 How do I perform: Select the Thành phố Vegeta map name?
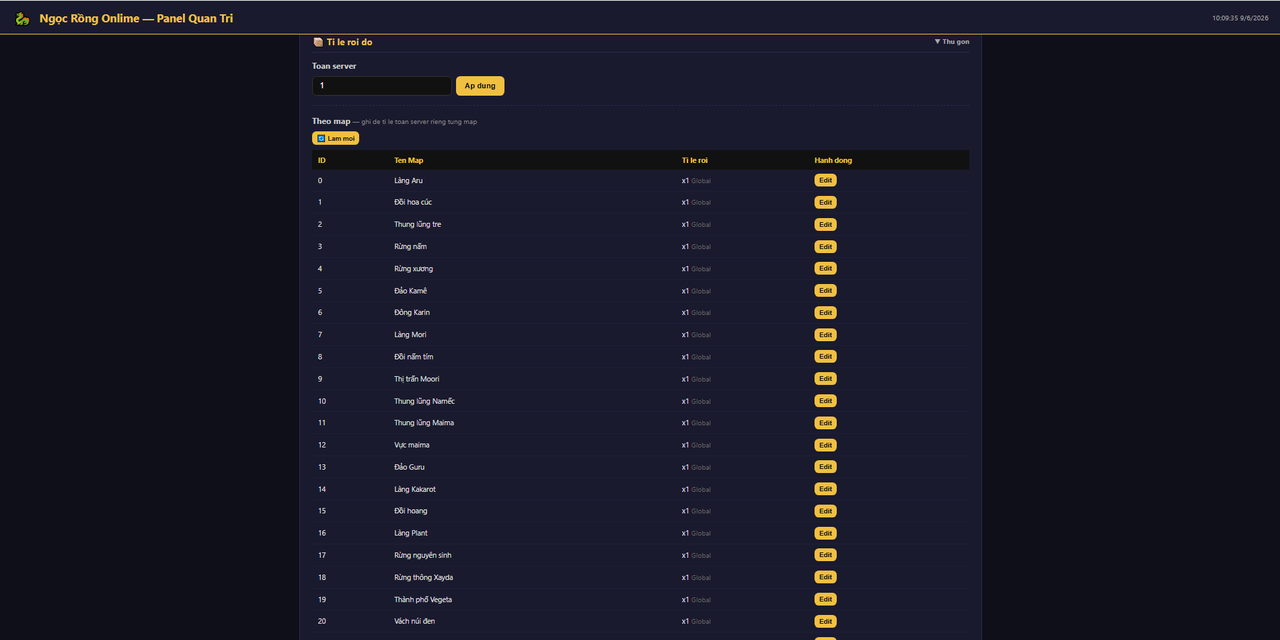(423, 599)
